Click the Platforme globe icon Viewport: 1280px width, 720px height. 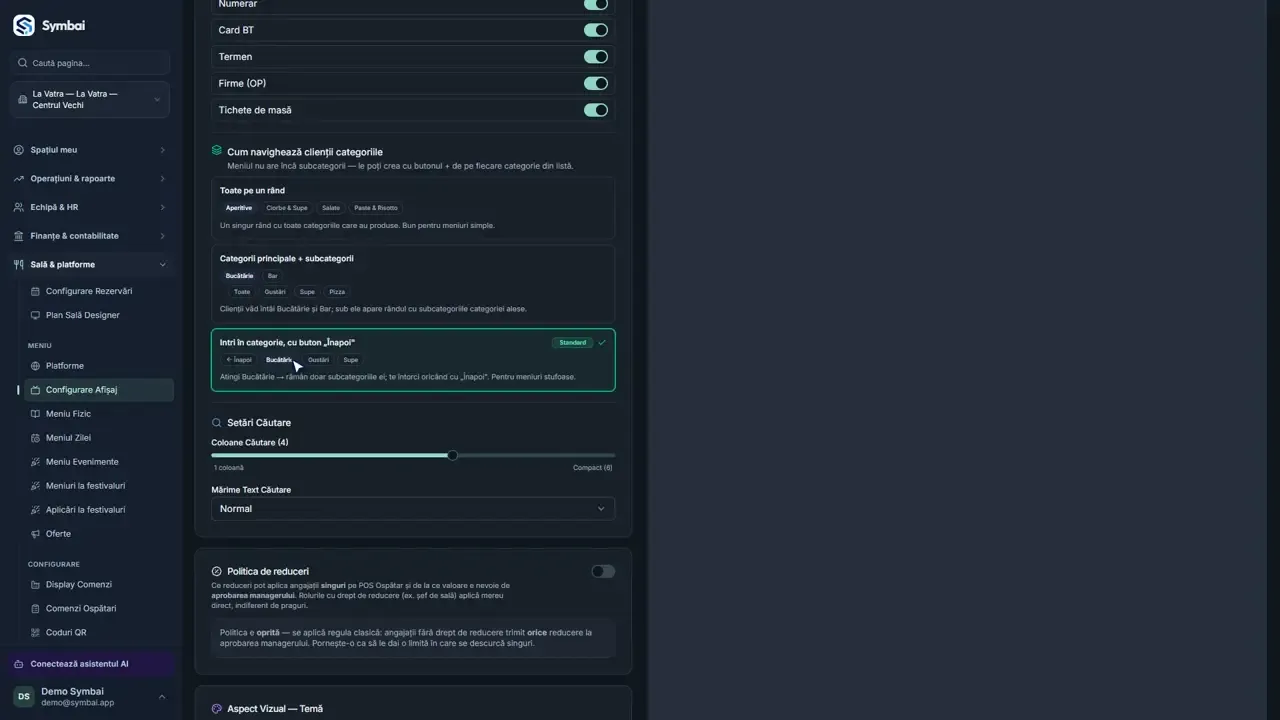pos(36,366)
